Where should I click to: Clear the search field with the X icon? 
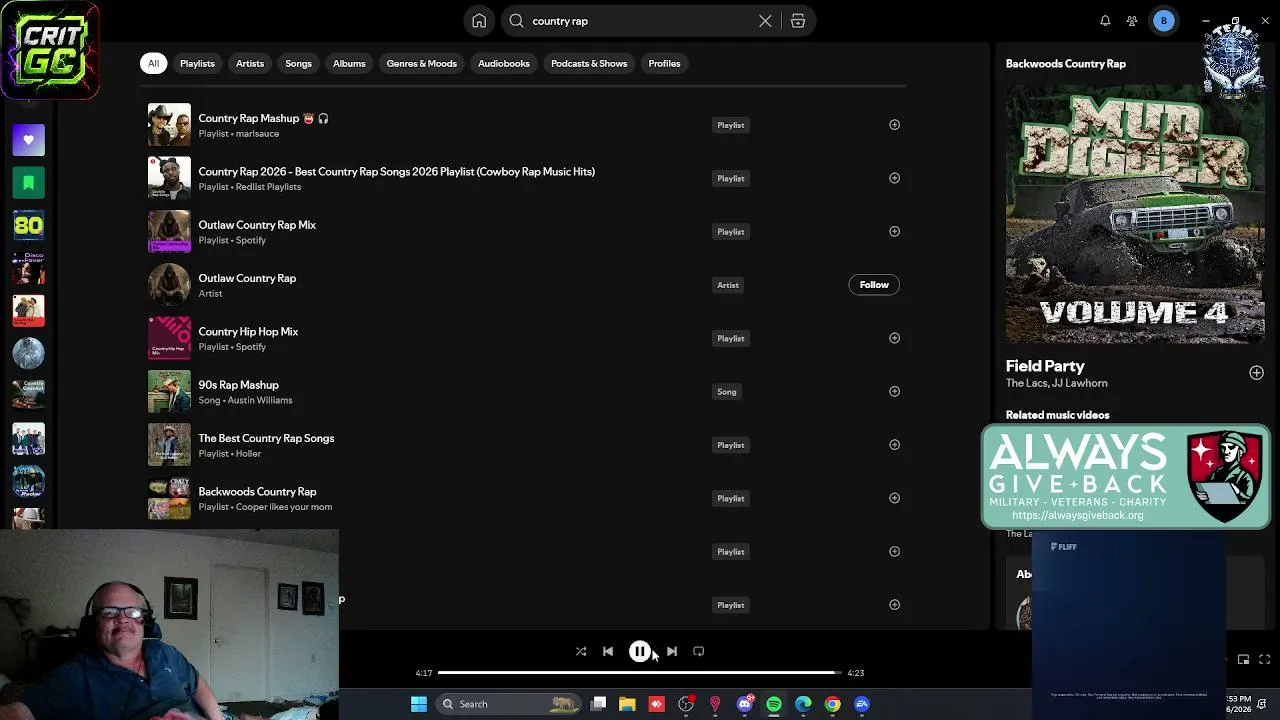point(765,21)
